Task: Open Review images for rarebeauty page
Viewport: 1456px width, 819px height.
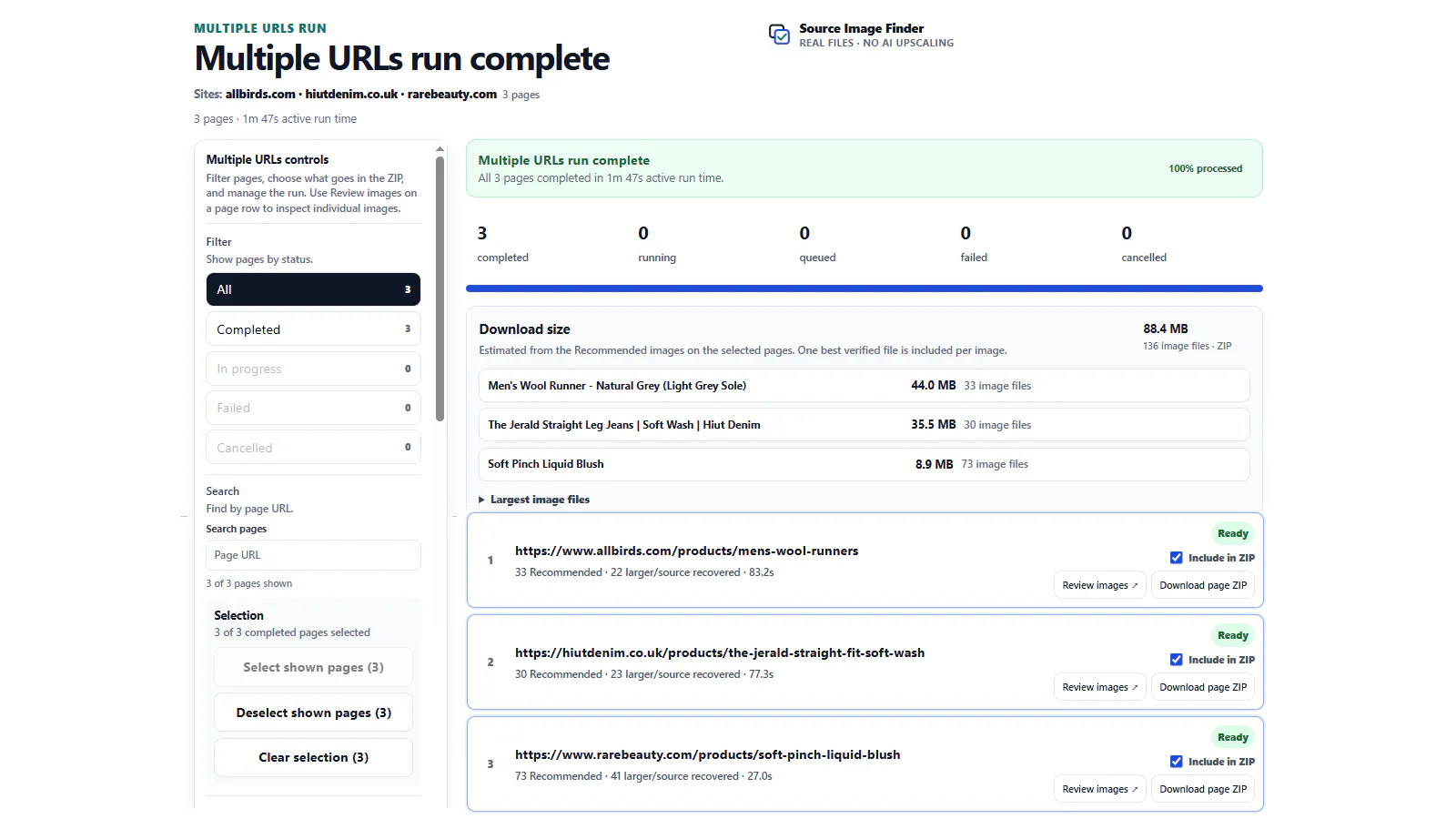Action: (x=1099, y=789)
